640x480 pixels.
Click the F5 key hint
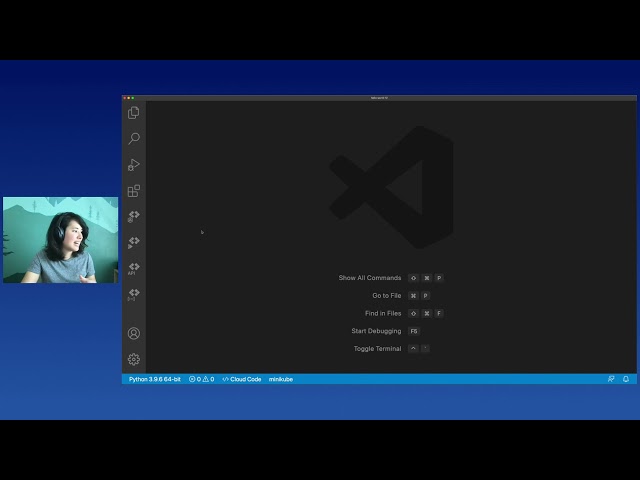pos(414,331)
